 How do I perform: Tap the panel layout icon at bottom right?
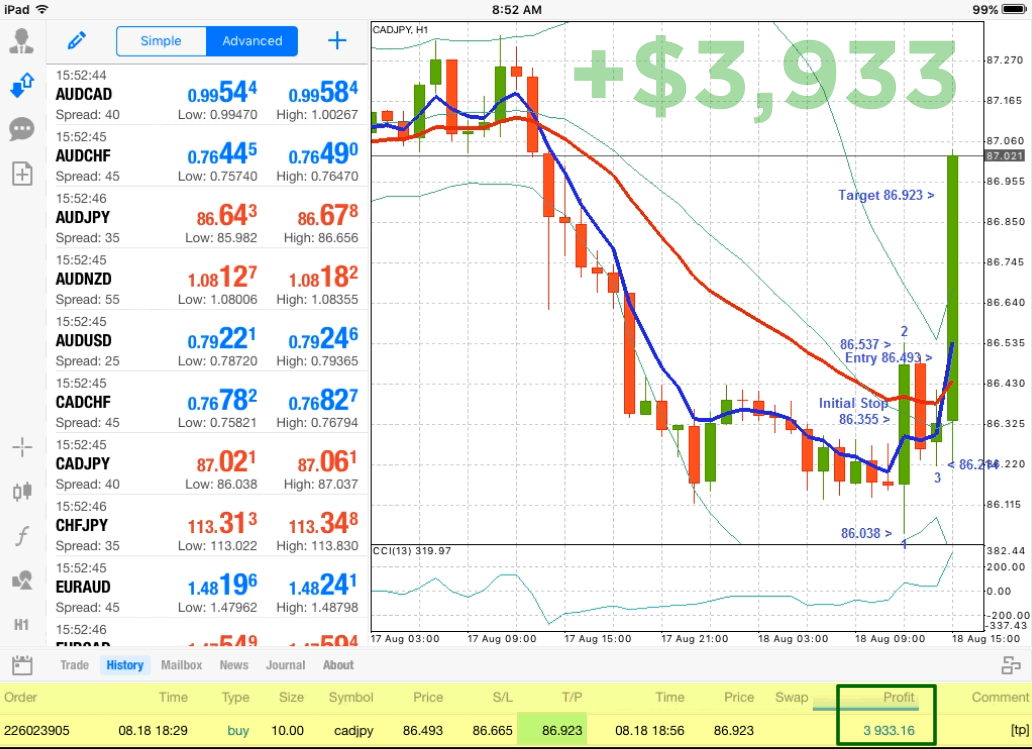pos(1010,665)
